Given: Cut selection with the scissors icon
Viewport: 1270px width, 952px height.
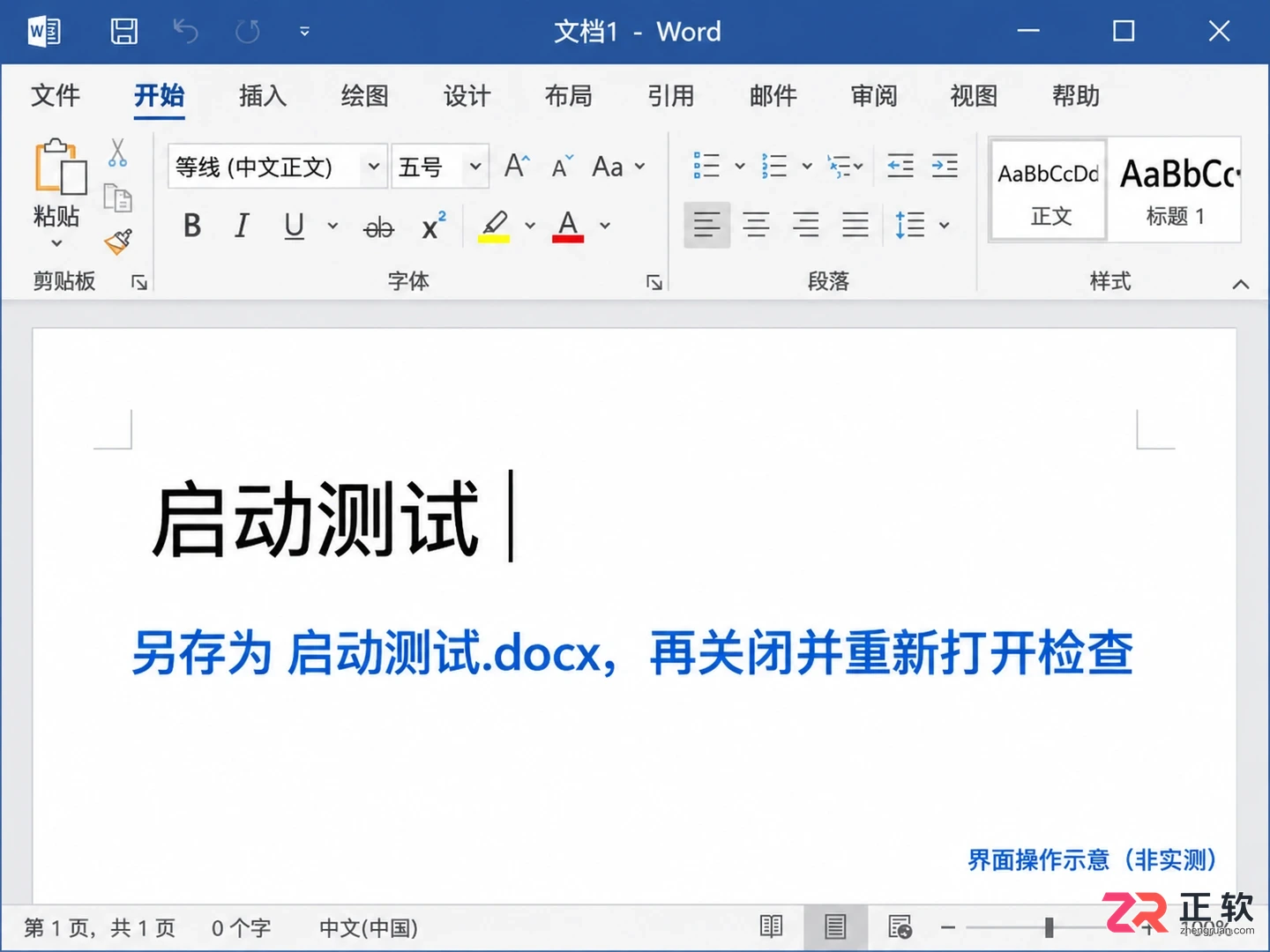Looking at the screenshot, I should 117,152.
